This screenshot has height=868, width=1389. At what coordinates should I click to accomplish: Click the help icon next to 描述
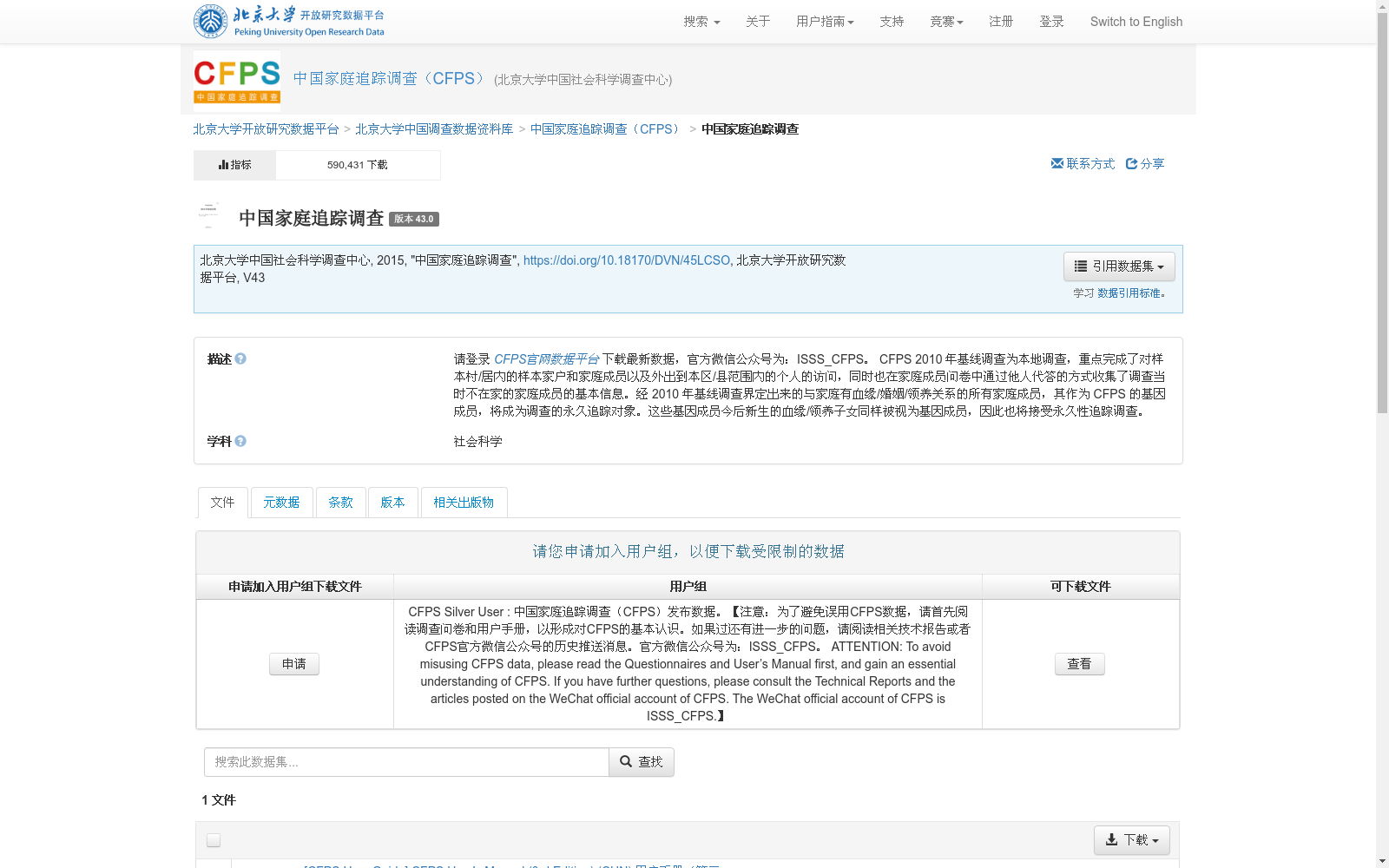coord(240,358)
